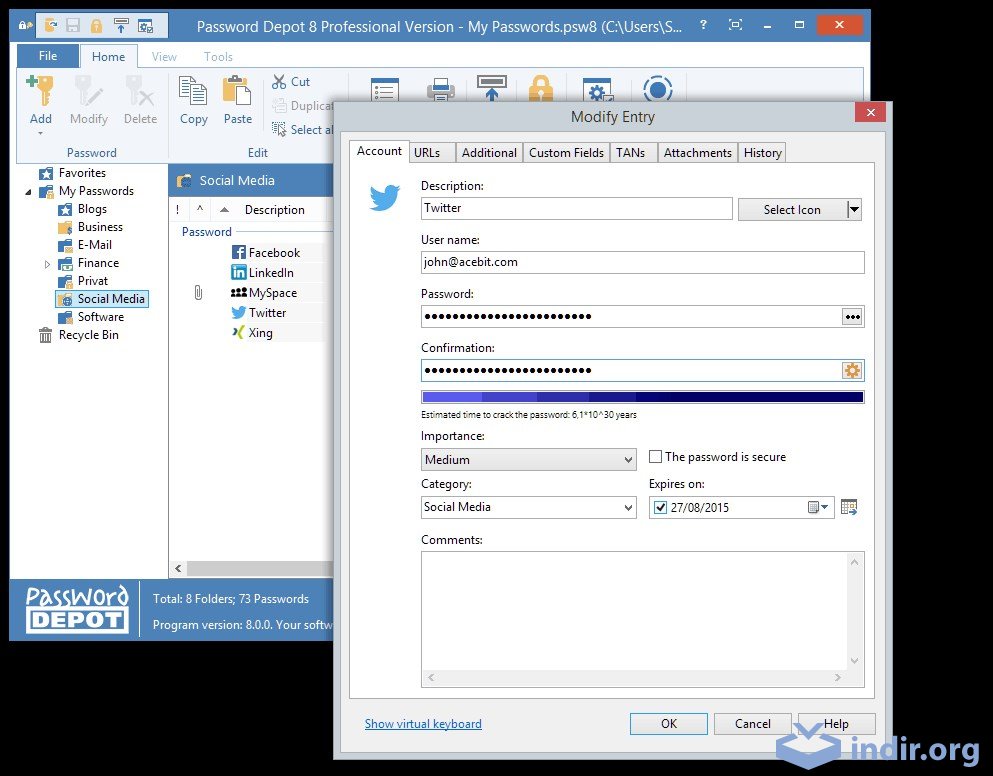Open the Select Icon dropdown arrow
Viewport: 993px width, 776px height.
click(854, 210)
